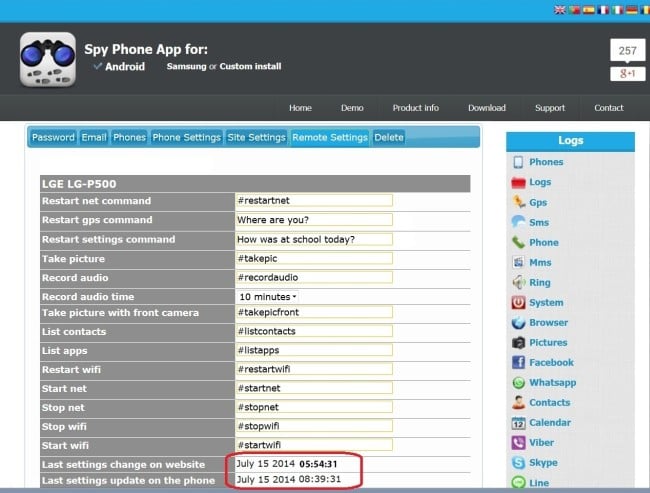Select the French flag language
The width and height of the screenshot is (650, 493).
pyautogui.click(x=603, y=10)
